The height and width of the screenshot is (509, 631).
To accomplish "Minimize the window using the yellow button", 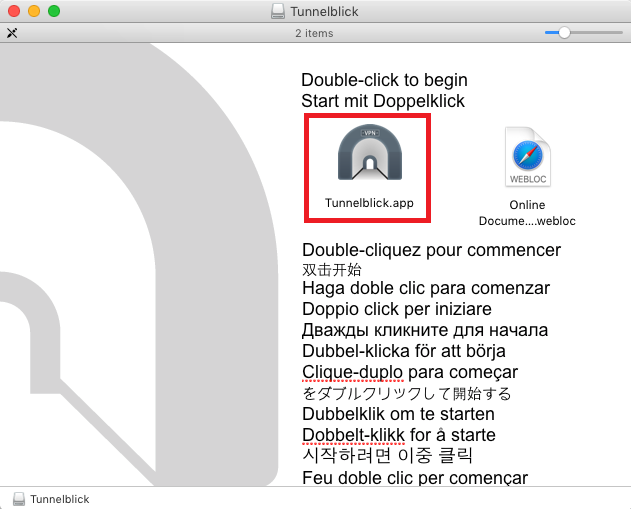I will (34, 11).
